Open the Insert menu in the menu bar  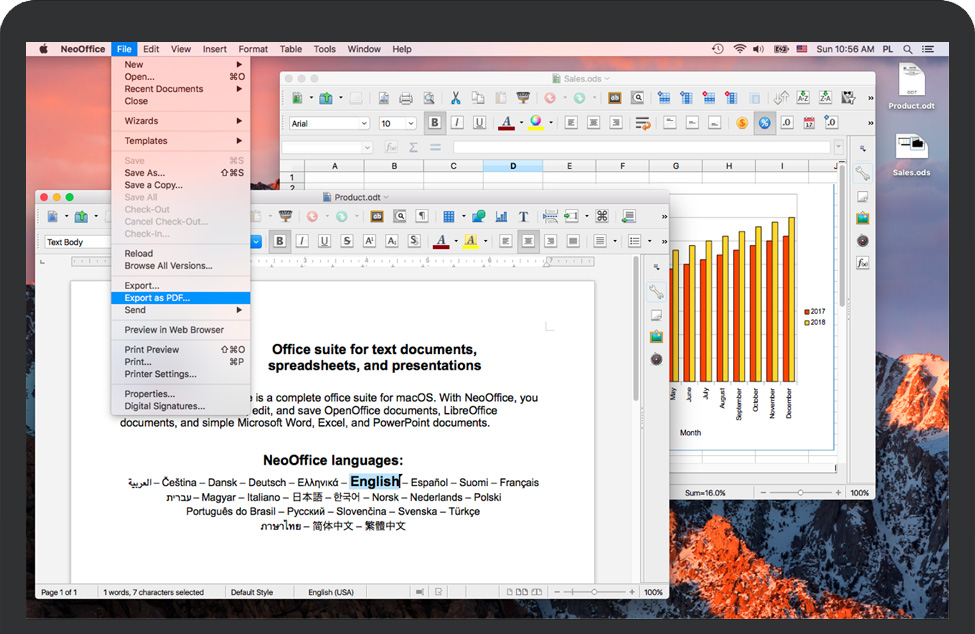[x=214, y=49]
